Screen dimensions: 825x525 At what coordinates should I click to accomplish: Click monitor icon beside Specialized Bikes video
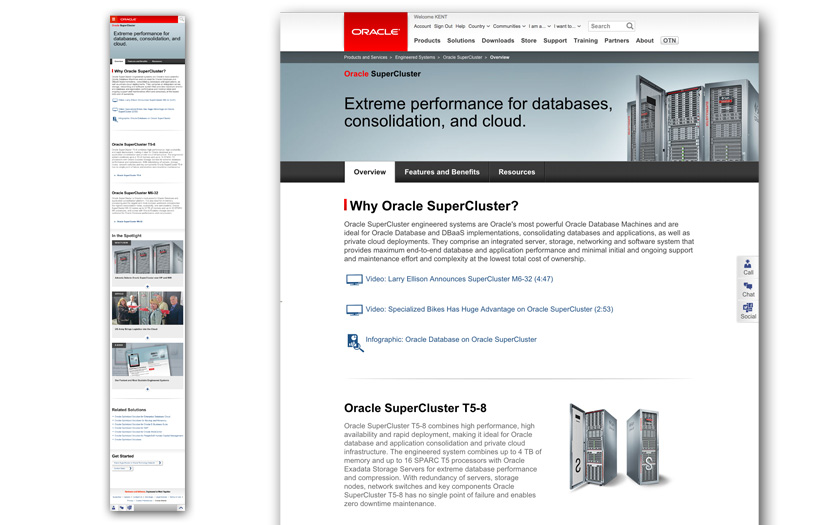click(x=353, y=310)
